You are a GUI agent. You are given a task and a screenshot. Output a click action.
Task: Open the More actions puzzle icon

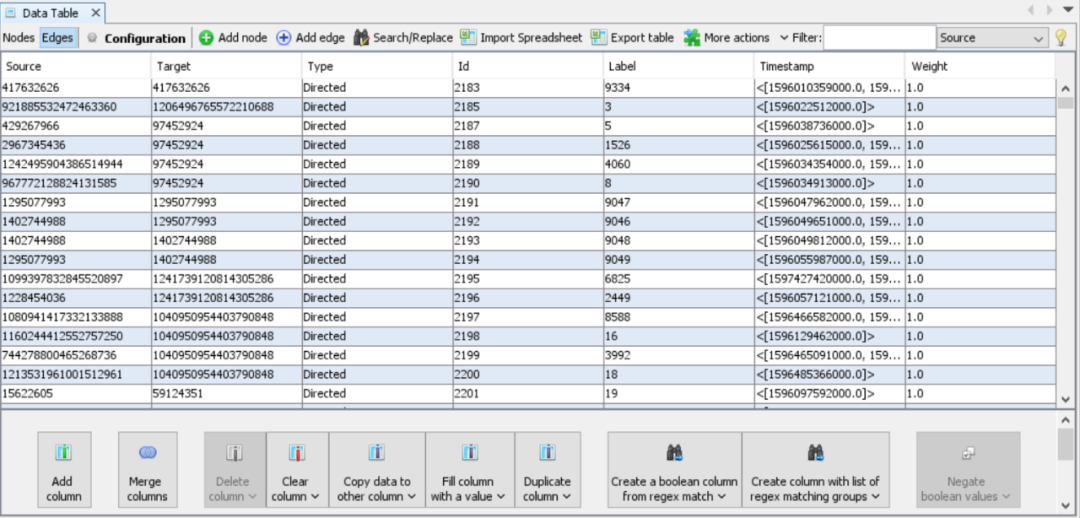(x=692, y=38)
